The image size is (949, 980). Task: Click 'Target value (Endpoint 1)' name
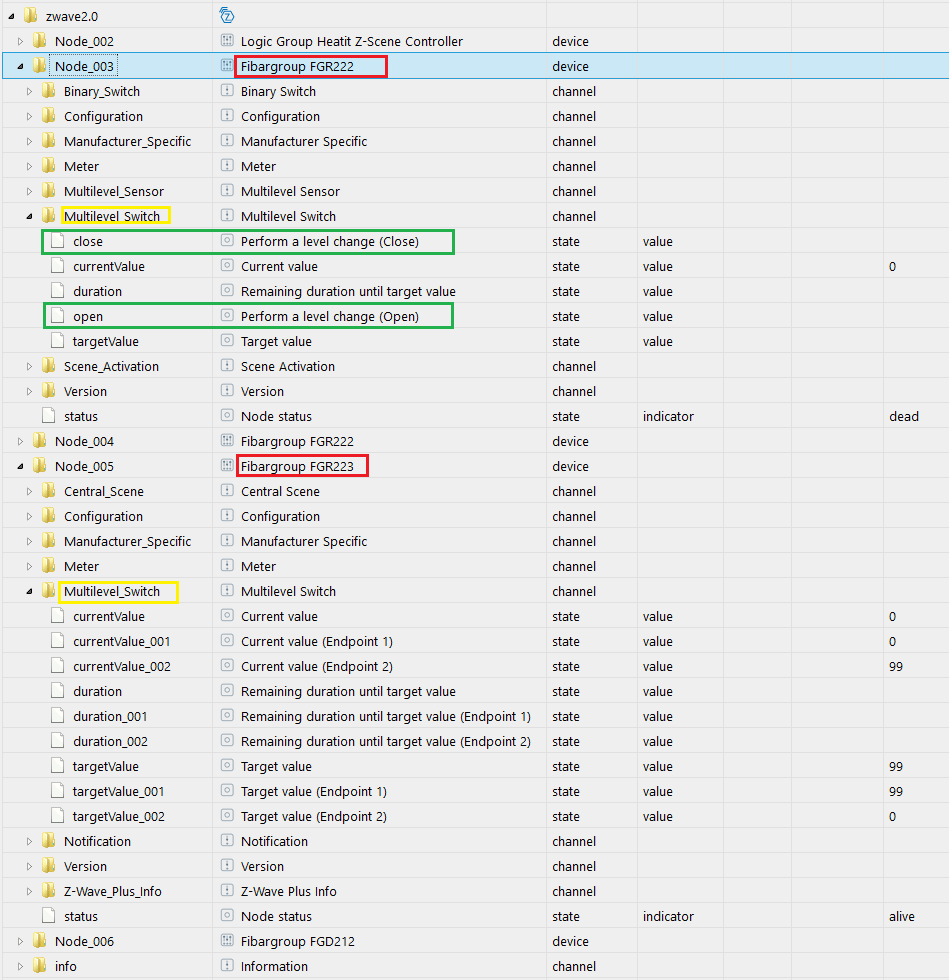click(314, 791)
